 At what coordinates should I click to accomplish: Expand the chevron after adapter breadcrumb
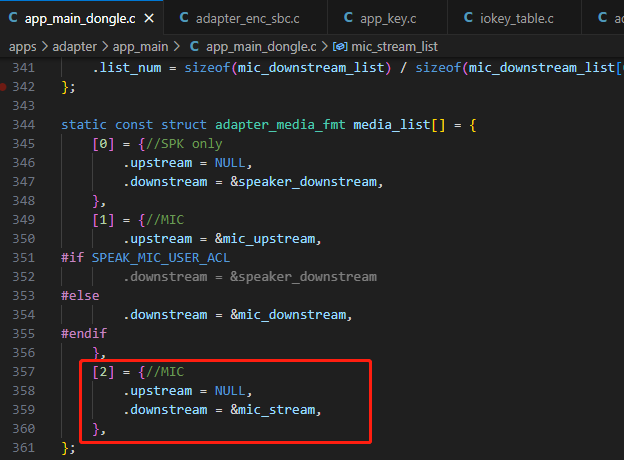[x=105, y=47]
